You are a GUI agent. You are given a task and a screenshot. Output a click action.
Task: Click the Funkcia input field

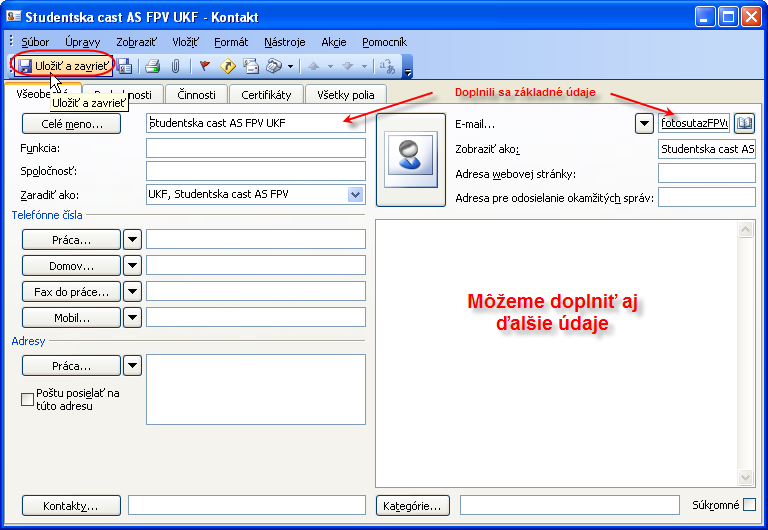pyautogui.click(x=255, y=148)
